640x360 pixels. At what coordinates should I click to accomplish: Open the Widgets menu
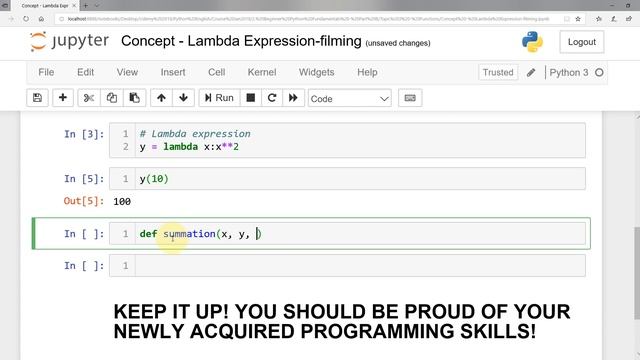click(x=316, y=72)
